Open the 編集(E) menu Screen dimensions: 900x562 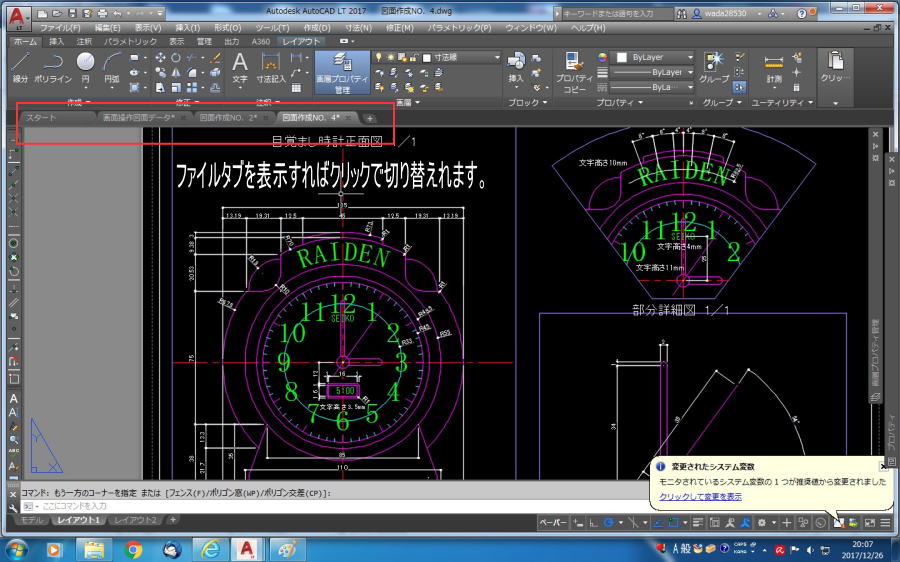point(107,28)
